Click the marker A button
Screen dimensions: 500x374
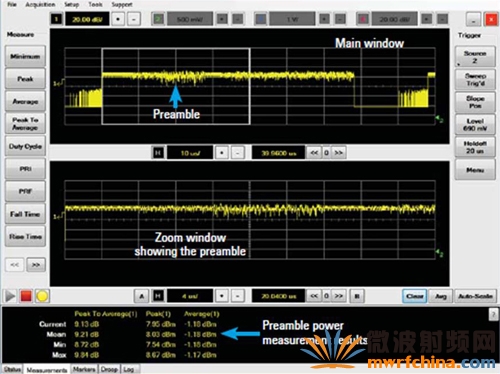pyautogui.click(x=141, y=296)
